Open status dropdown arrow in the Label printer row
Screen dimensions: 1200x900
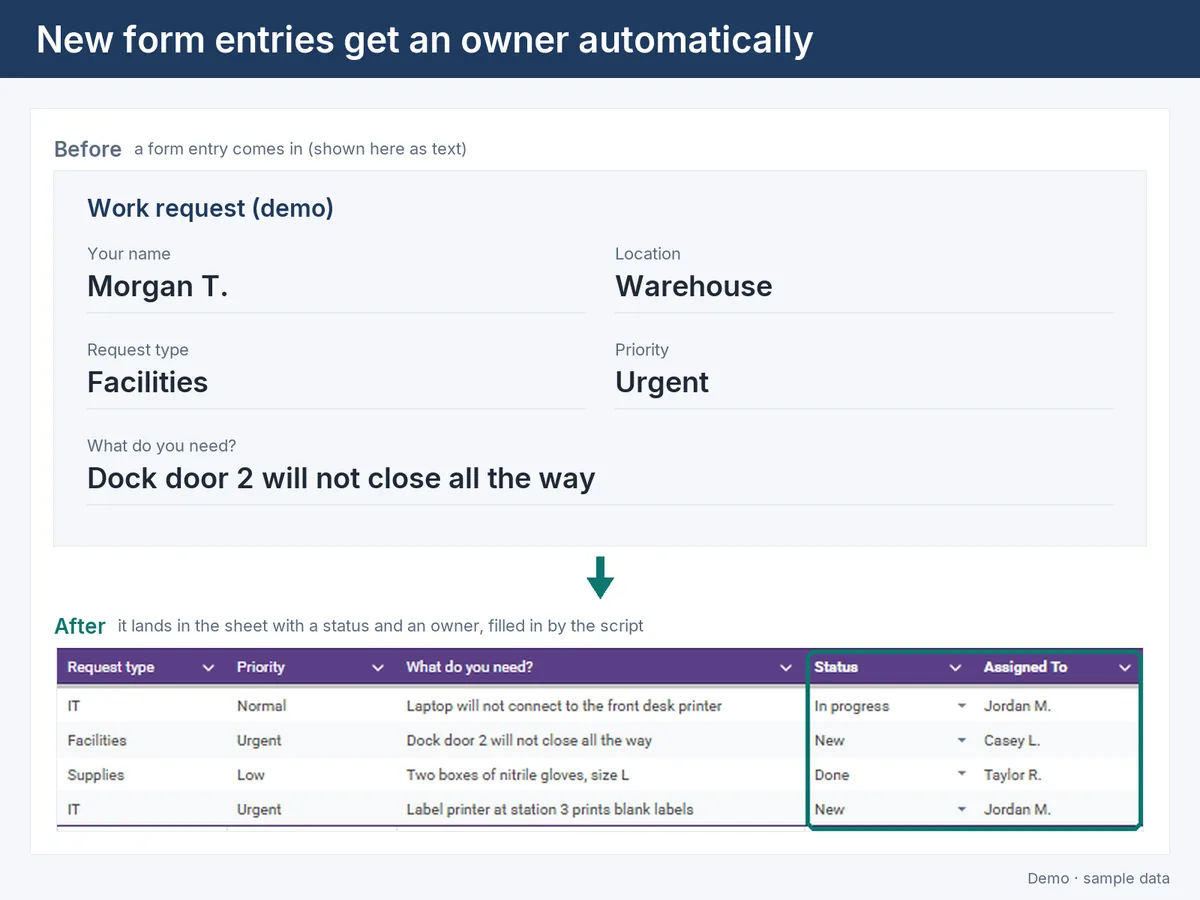pos(962,810)
